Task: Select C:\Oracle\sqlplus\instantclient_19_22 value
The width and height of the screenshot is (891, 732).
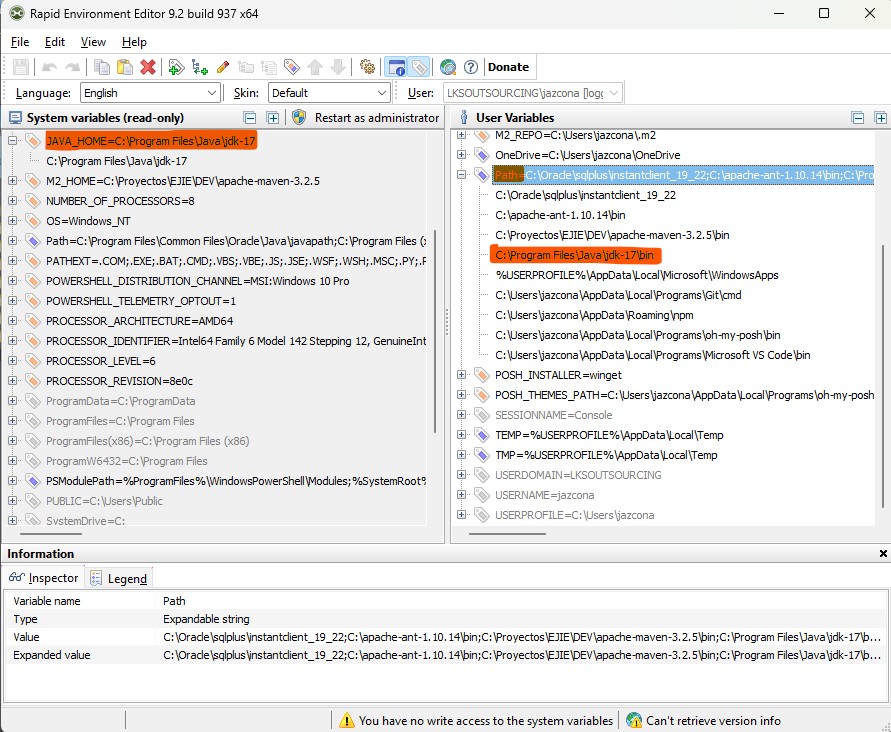Action: 585,195
